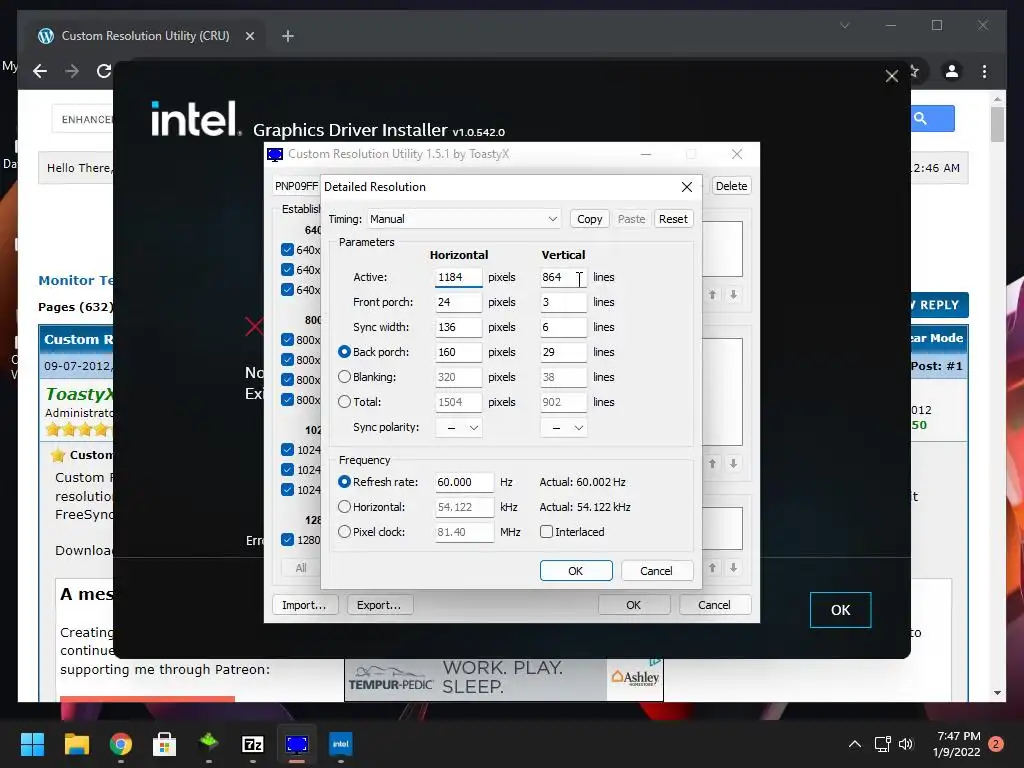Image resolution: width=1024 pixels, height=768 pixels.
Task: Select the Pixel clock radio button
Action: 344,532
